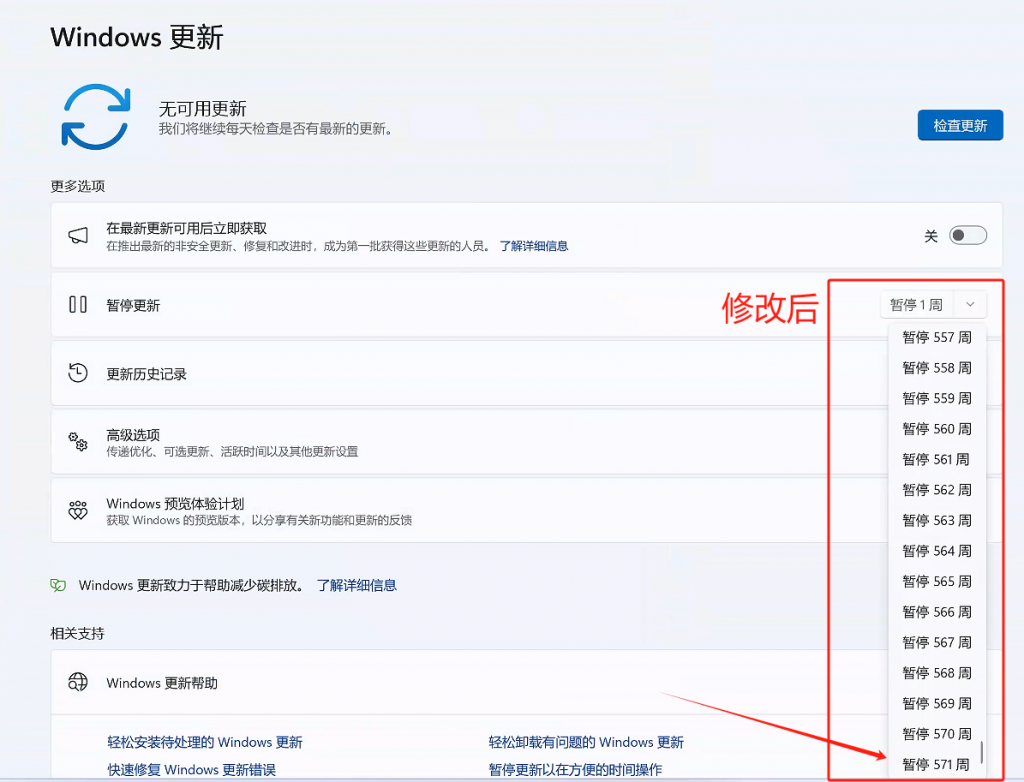The width and height of the screenshot is (1024, 782).
Task: Open 了解详细信息 link about latest updates
Action: click(x=534, y=246)
